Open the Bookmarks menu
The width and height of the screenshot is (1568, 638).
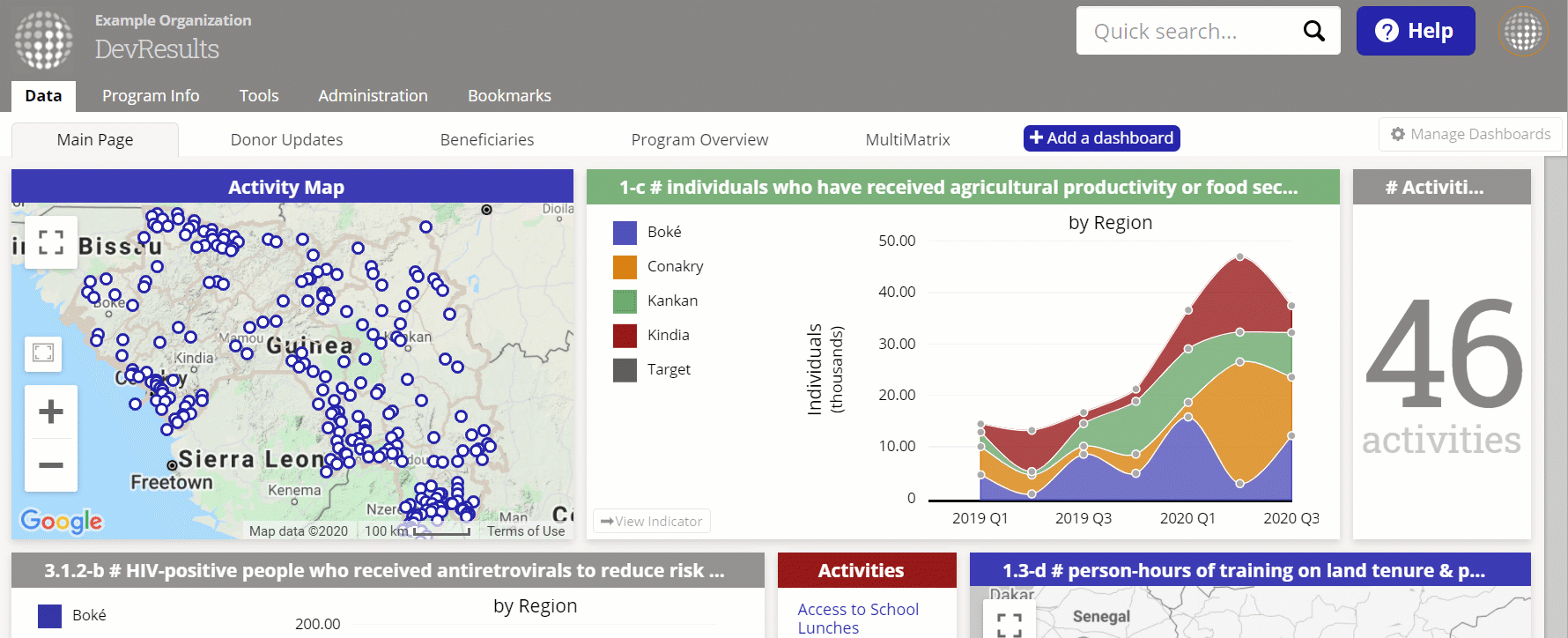509,96
